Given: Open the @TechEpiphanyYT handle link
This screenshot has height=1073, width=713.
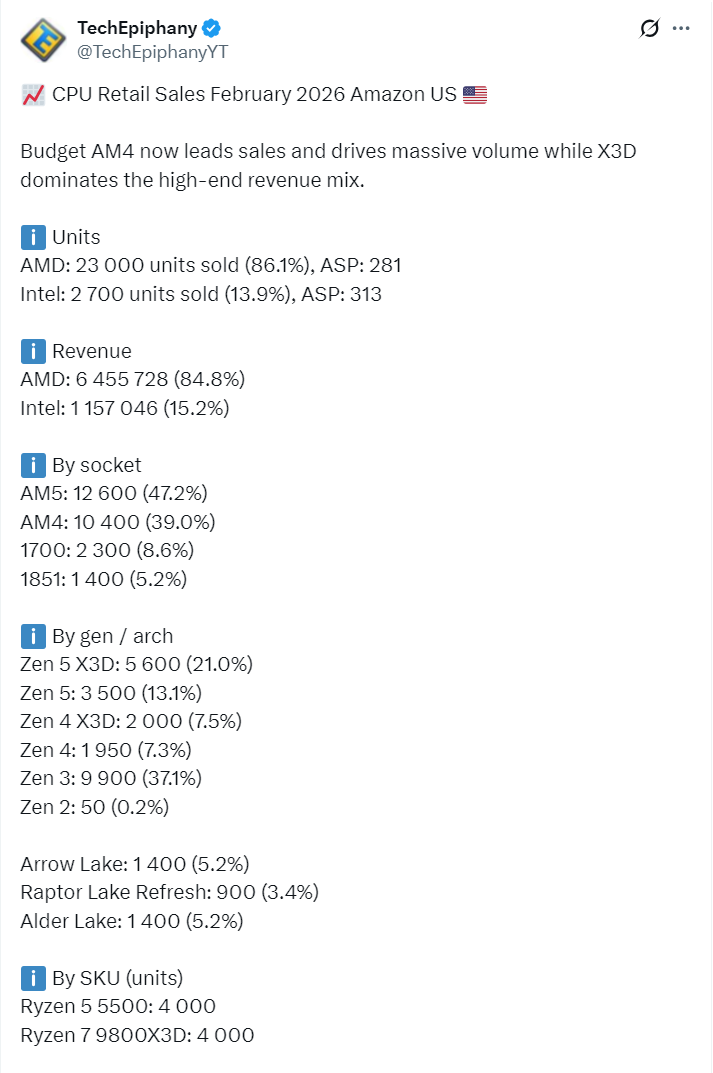Looking at the screenshot, I should point(152,52).
